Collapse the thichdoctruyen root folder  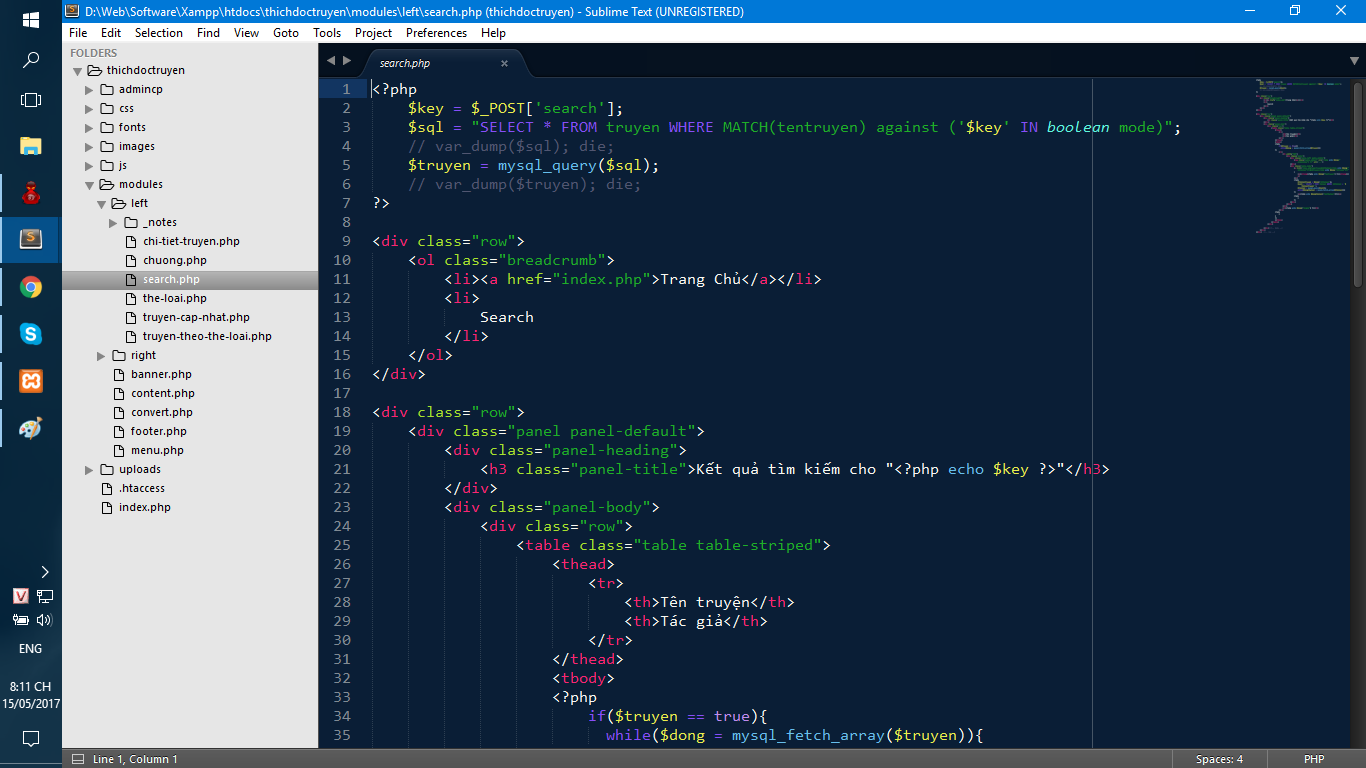click(x=78, y=71)
